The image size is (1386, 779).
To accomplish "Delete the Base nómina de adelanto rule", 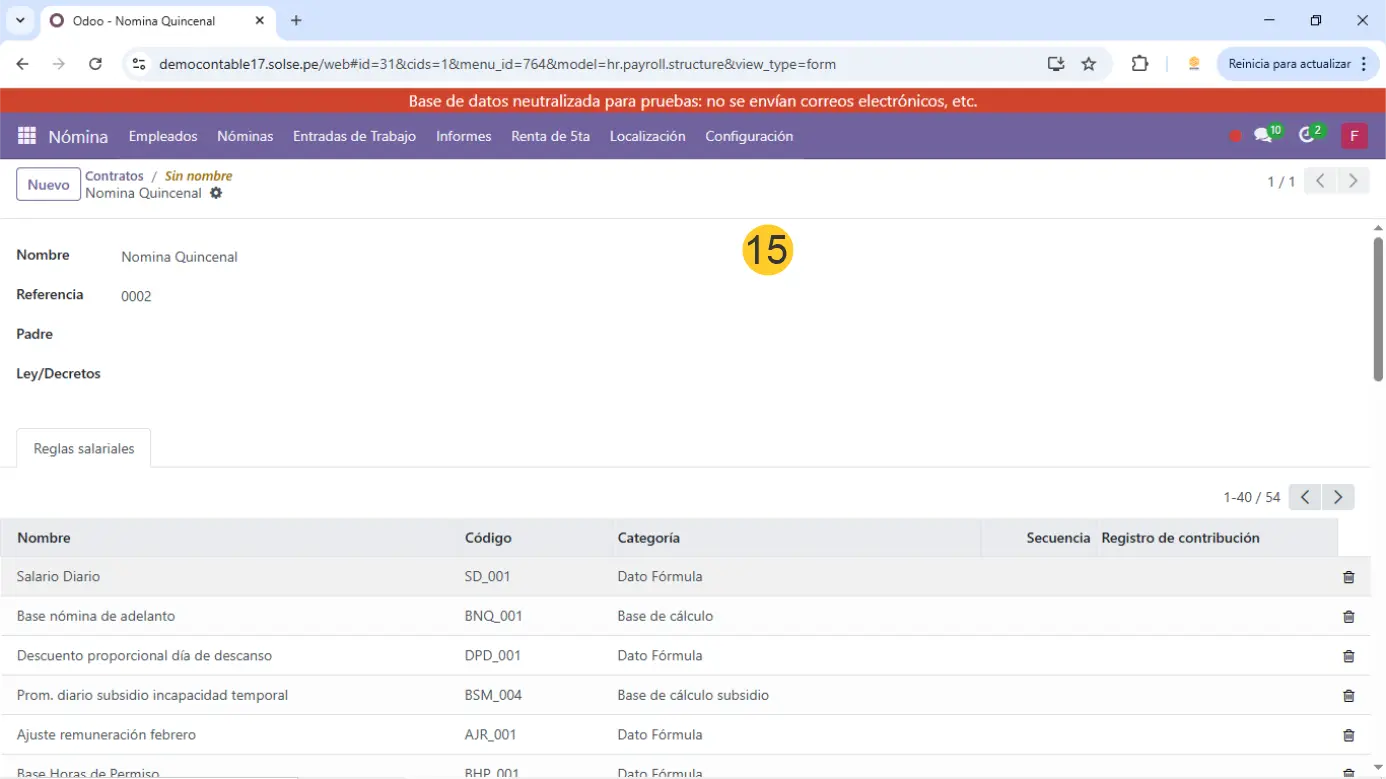I will pyautogui.click(x=1348, y=617).
